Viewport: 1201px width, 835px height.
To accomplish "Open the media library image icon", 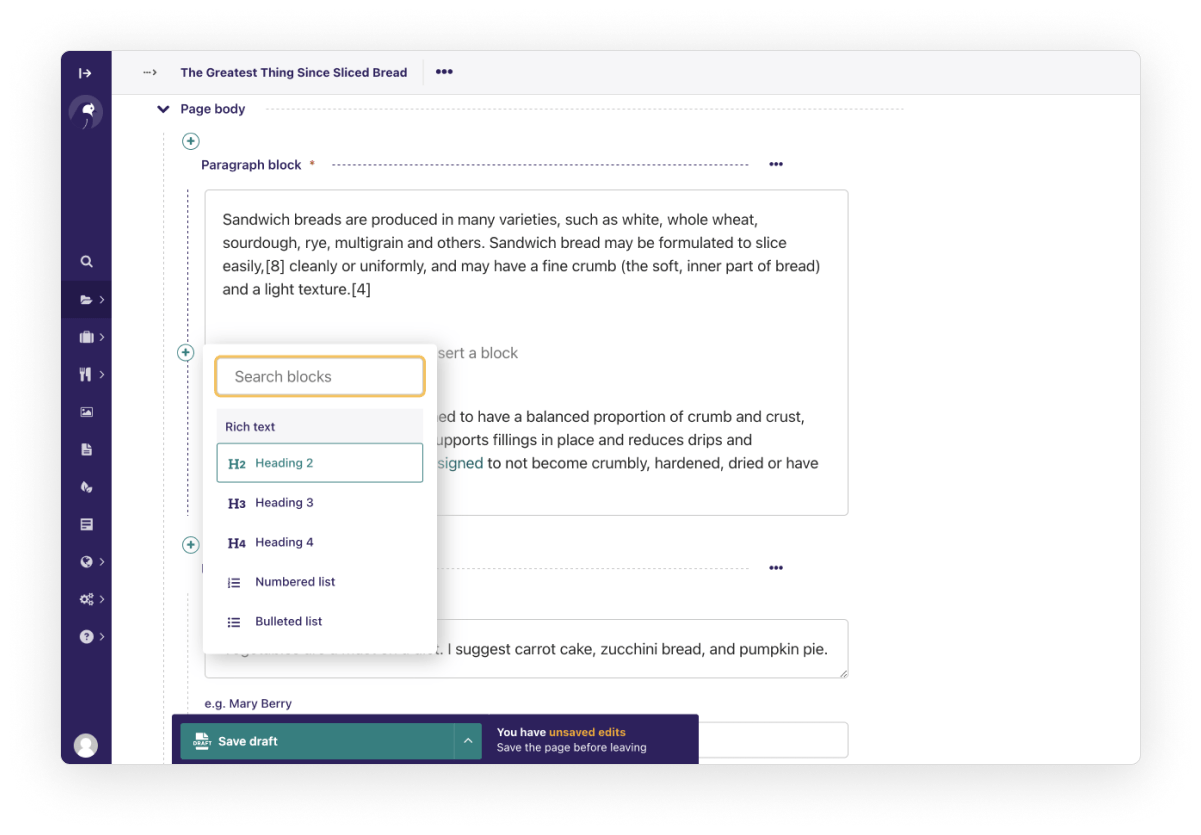I will point(86,411).
